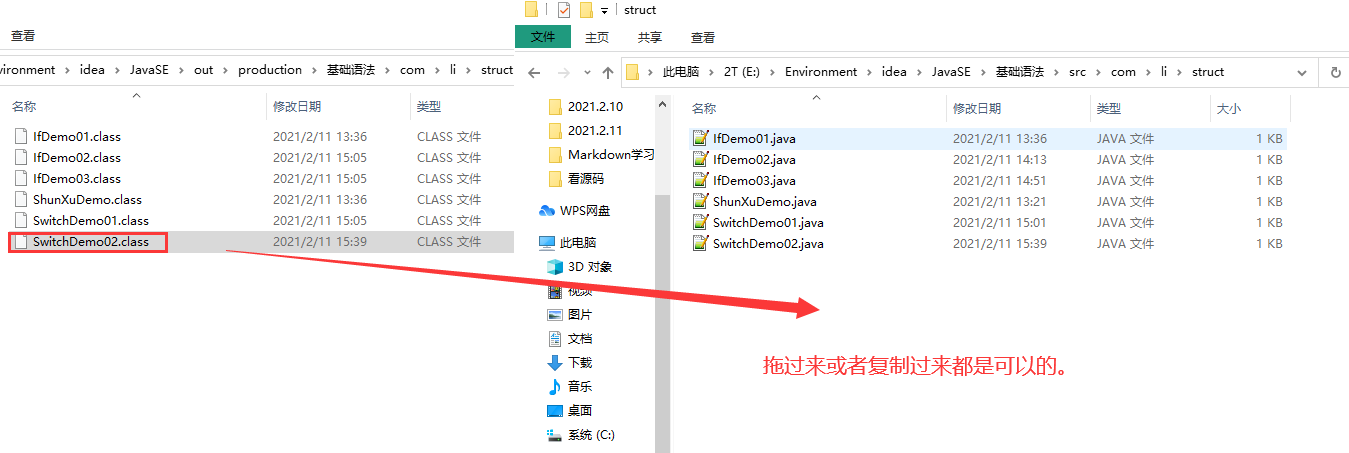This screenshot has width=1349, height=453.
Task: Click the refresh icon beside address bar
Action: pyautogui.click(x=1335, y=72)
